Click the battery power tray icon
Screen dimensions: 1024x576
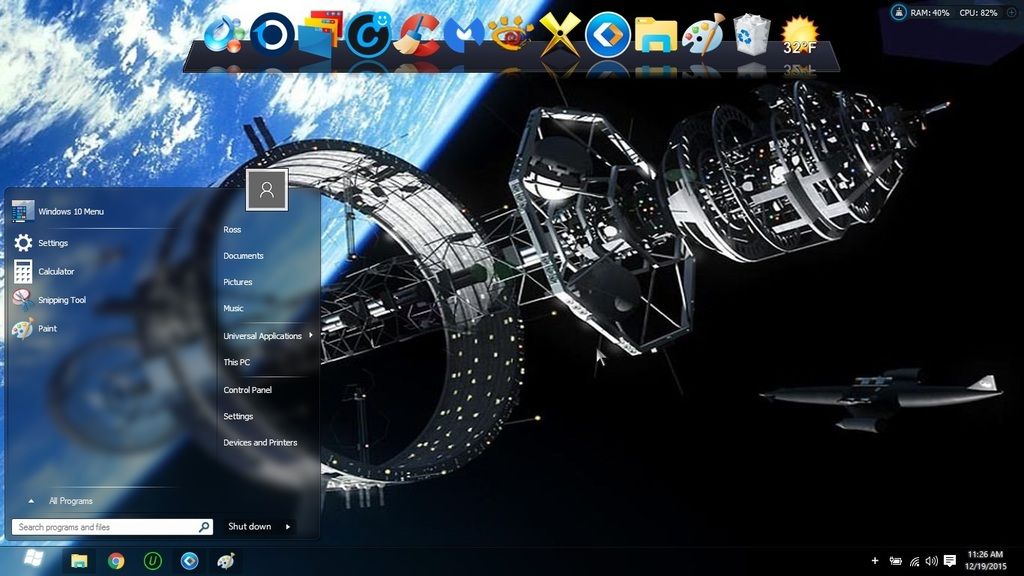896,561
